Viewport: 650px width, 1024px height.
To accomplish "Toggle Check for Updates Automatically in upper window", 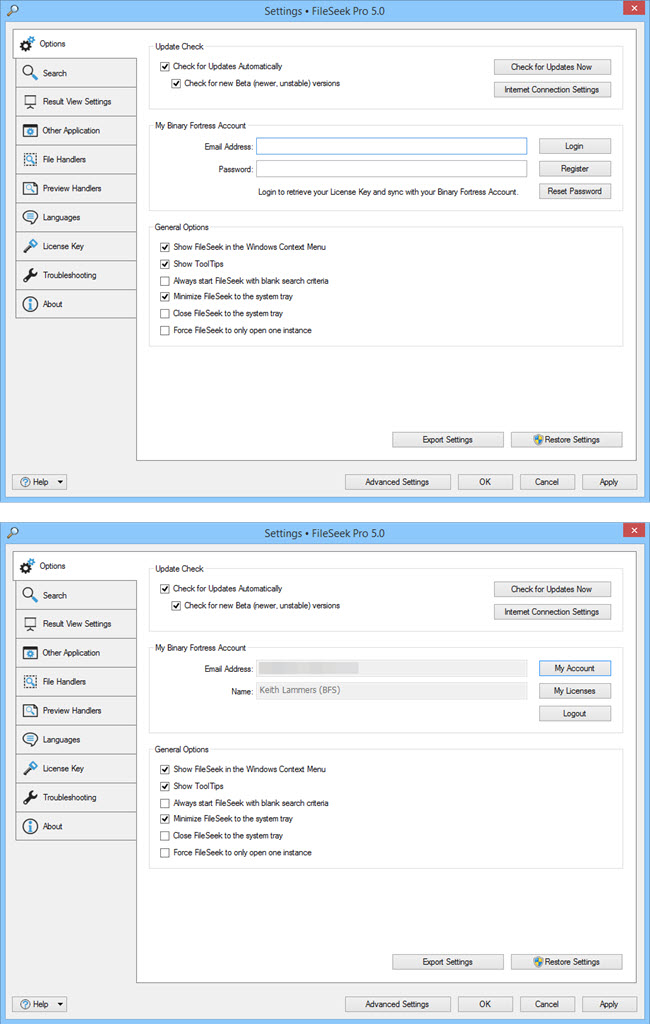I will point(165,67).
